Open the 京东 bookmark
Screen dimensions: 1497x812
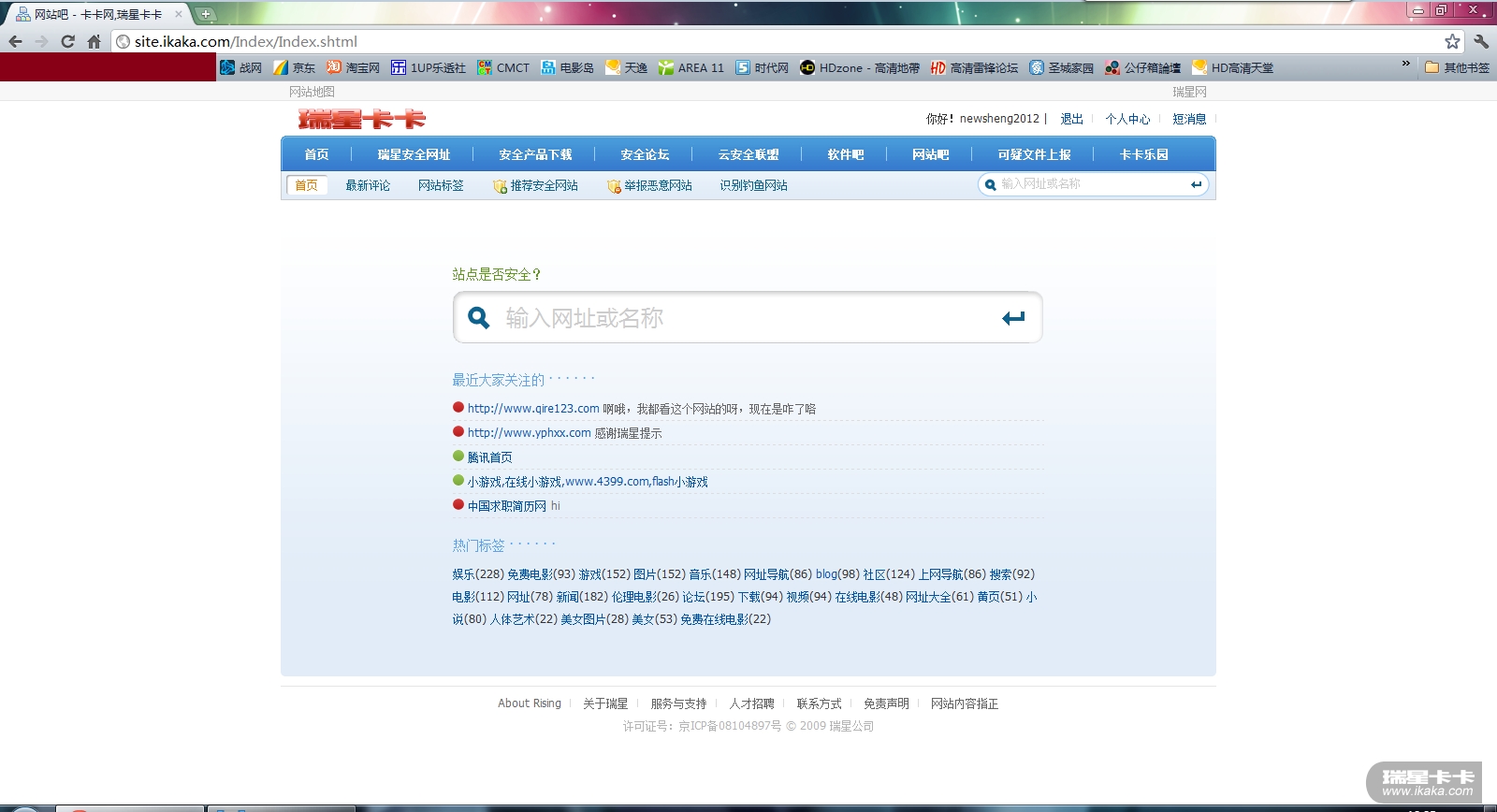coord(295,67)
